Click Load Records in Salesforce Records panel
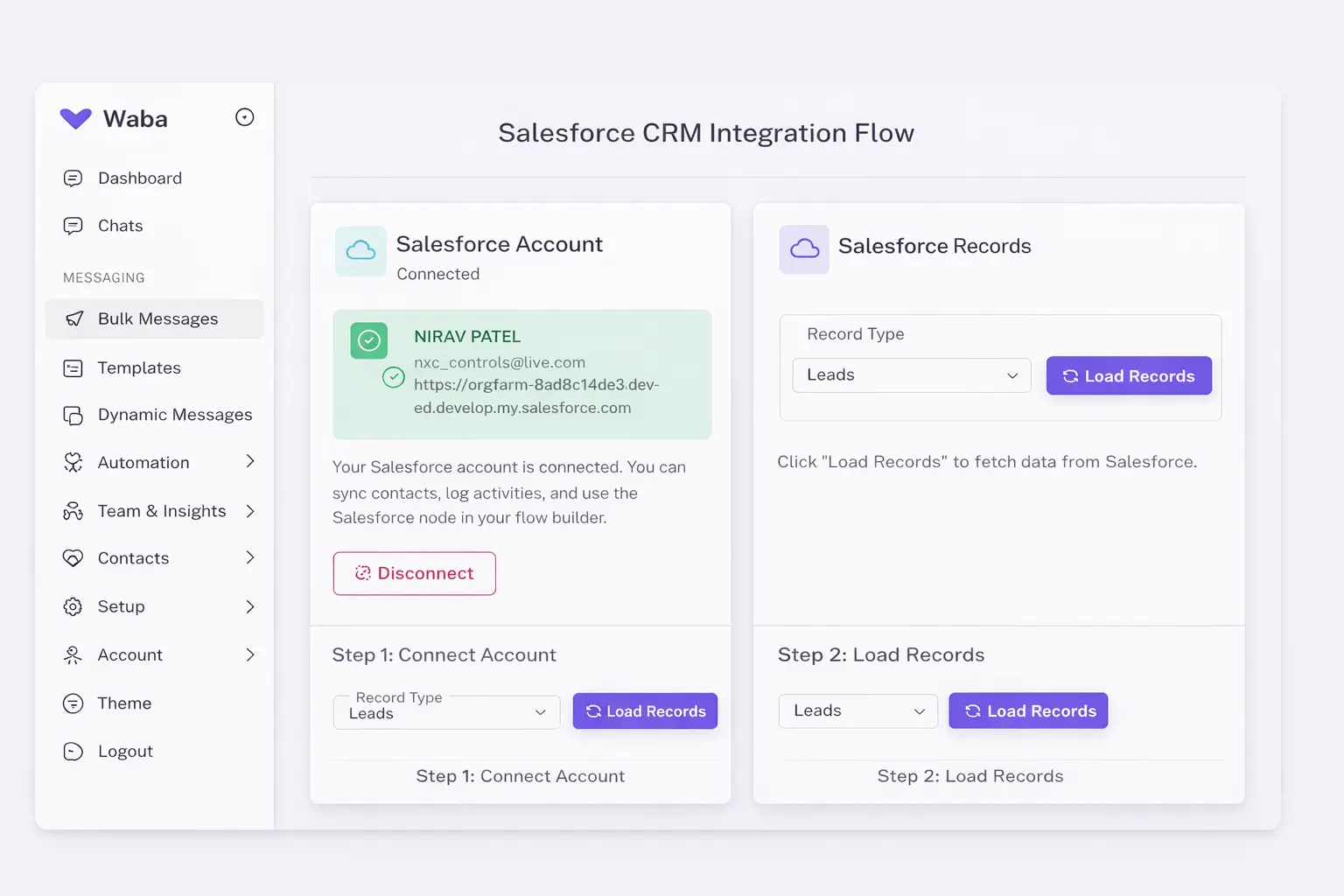This screenshot has height=896, width=1344. (x=1129, y=375)
